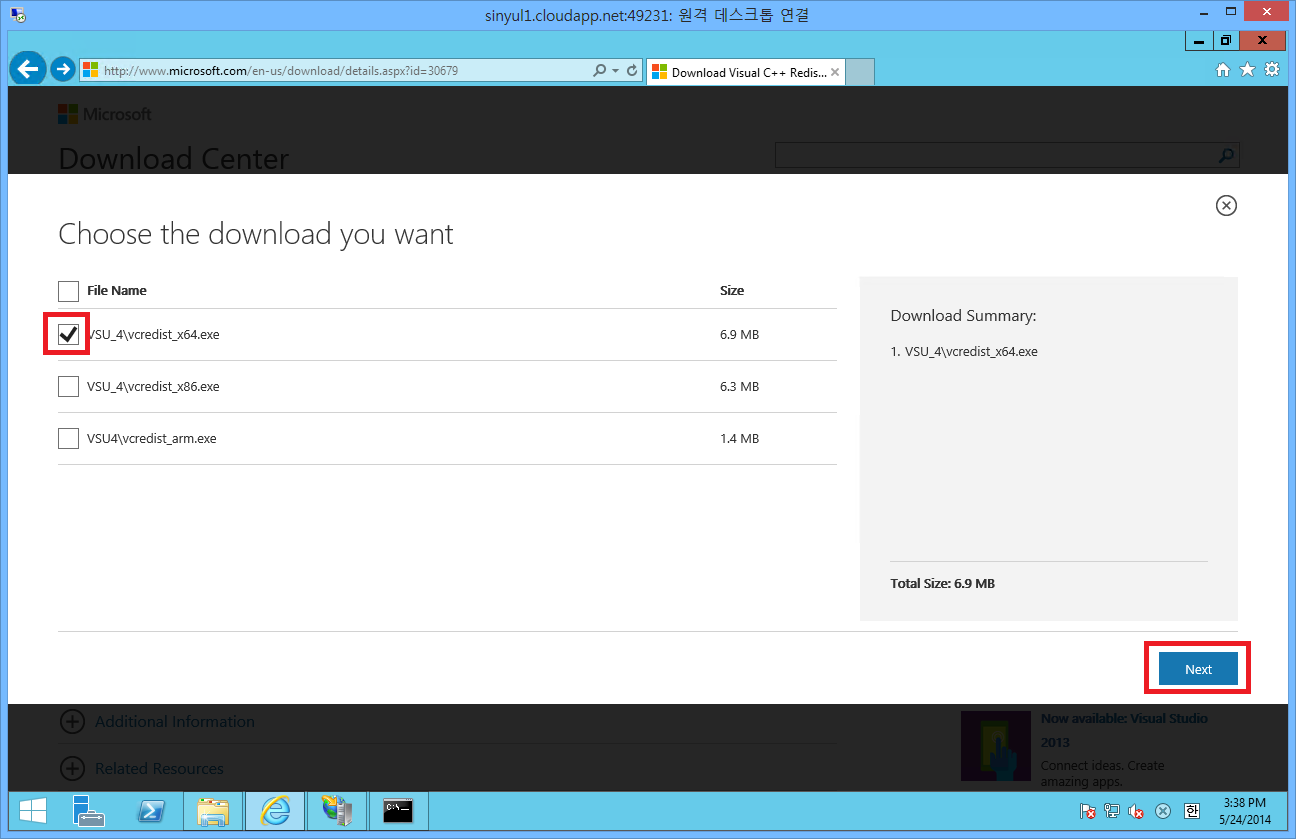
Task: Open File Explorer from the taskbar
Action: click(212, 810)
